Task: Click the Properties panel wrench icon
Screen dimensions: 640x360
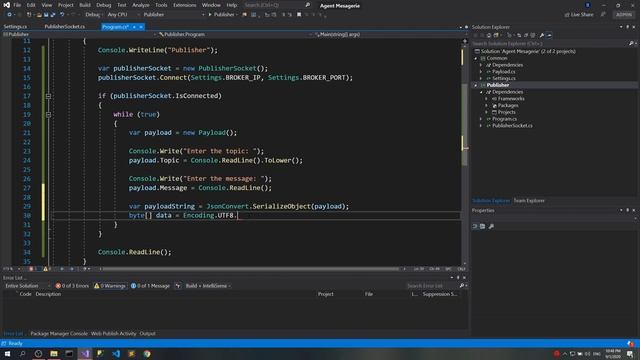Action: 491,226
